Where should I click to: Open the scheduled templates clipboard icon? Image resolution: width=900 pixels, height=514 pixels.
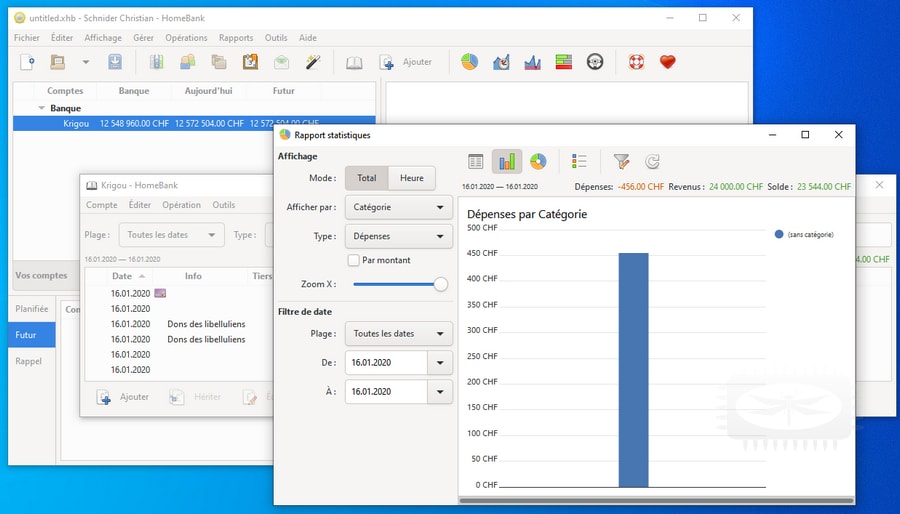tap(250, 62)
